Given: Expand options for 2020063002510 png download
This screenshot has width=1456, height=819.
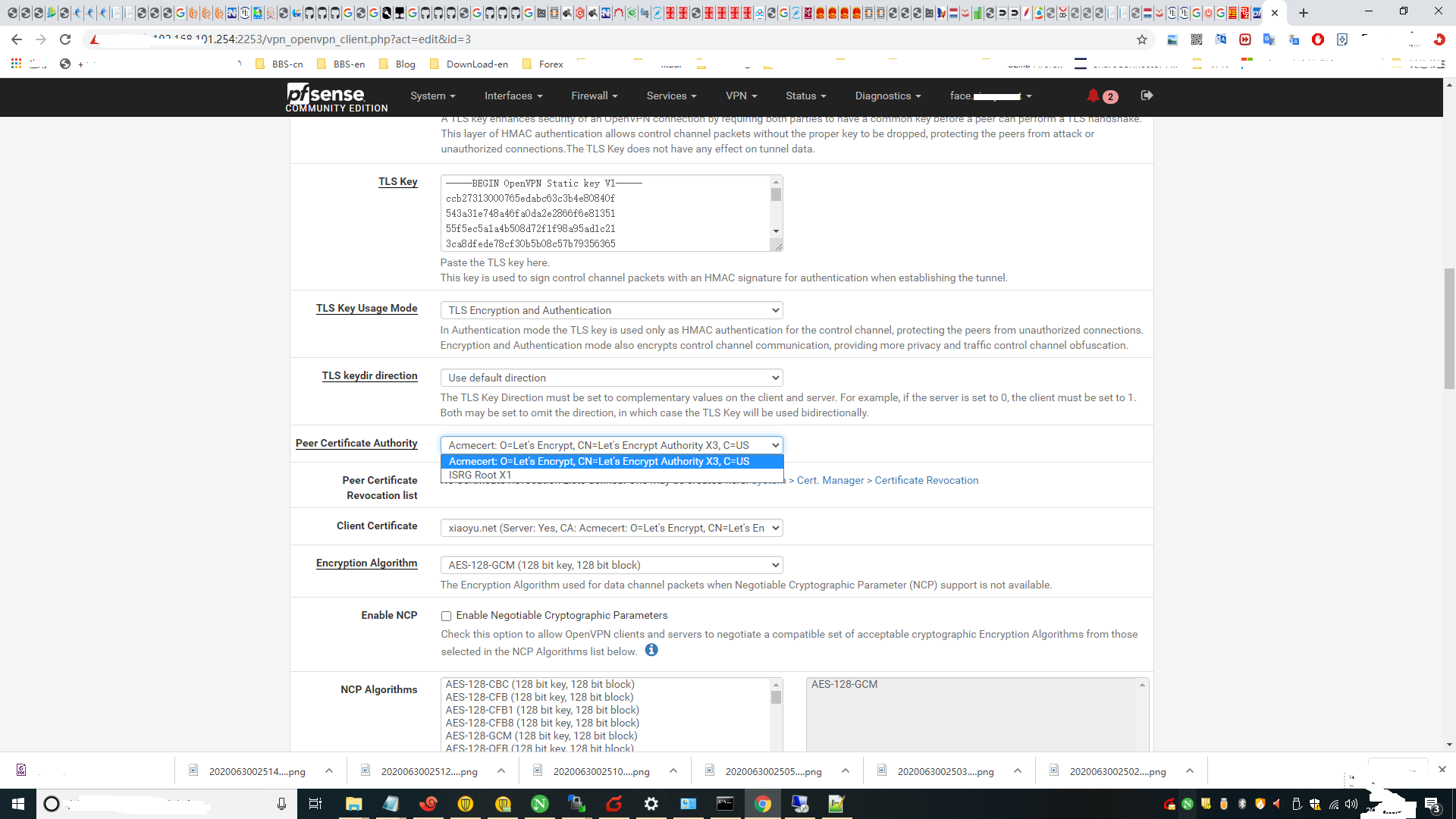Looking at the screenshot, I should tap(673, 770).
